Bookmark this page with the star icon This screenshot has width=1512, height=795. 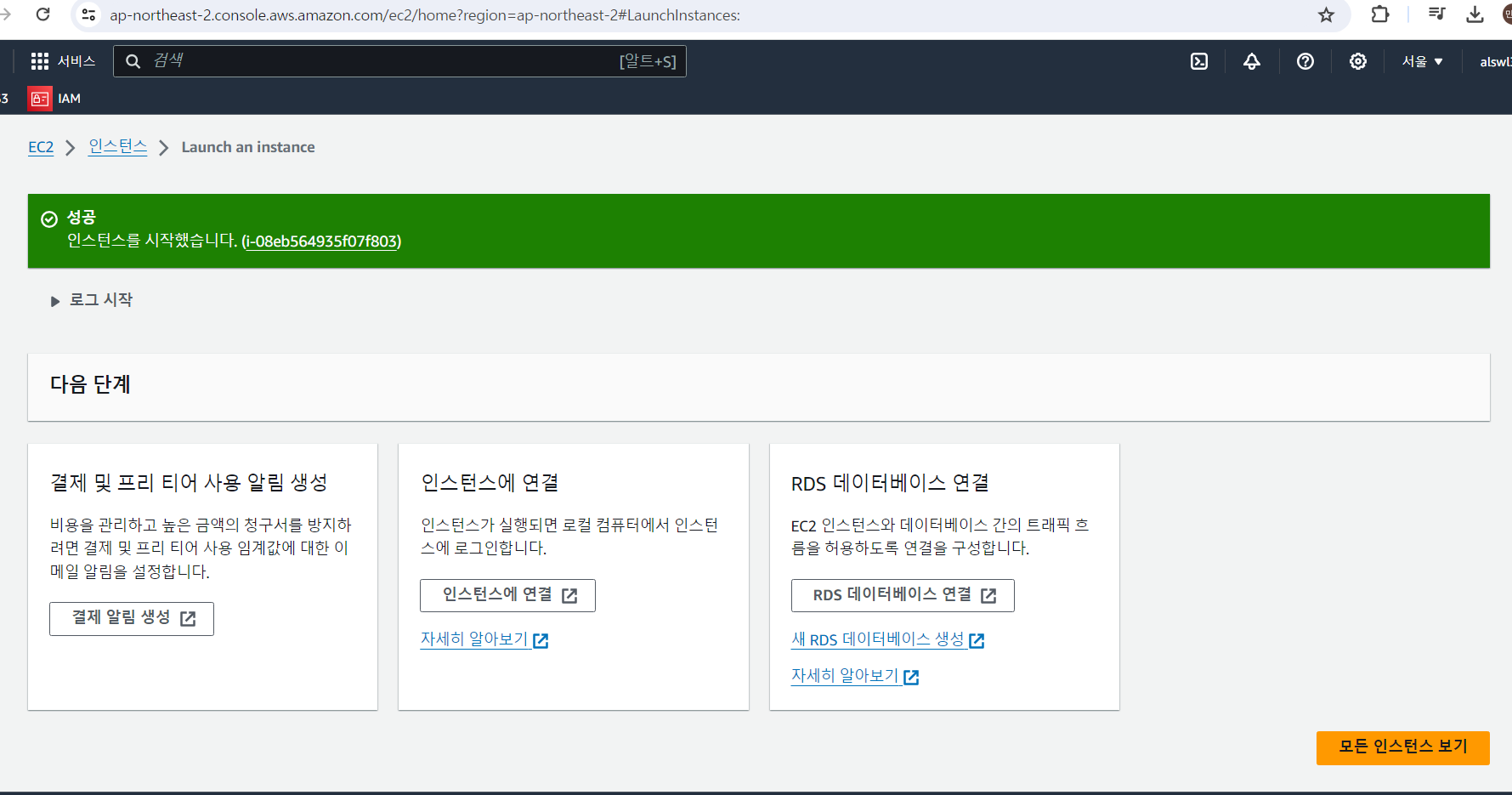[1326, 14]
